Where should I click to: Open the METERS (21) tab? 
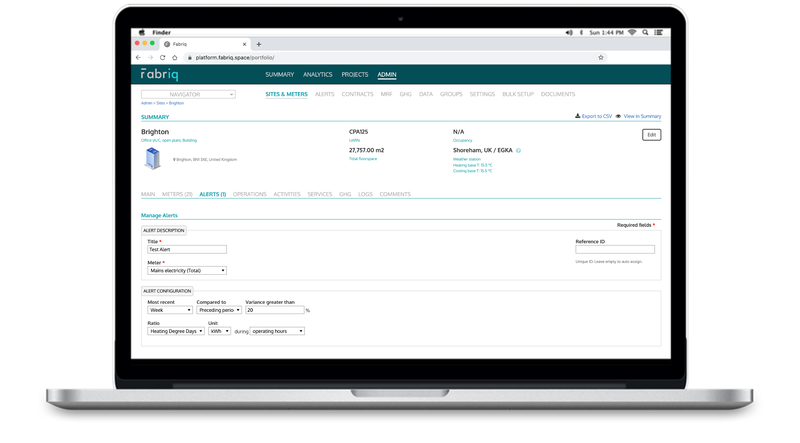point(177,194)
